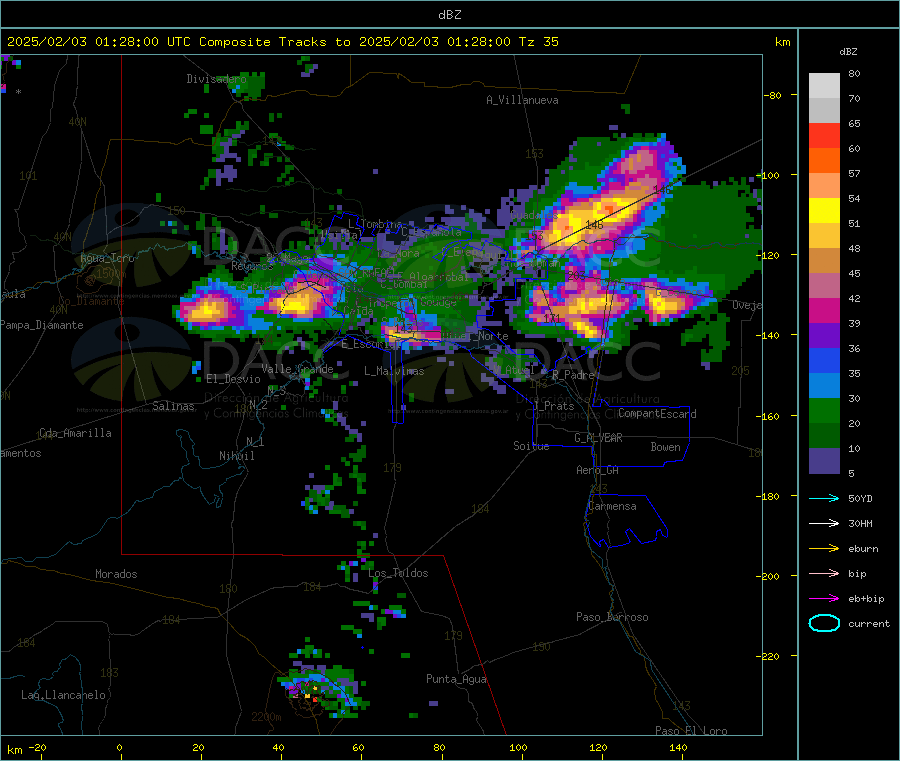Click the 'Aero_GA' map label

pos(597,470)
